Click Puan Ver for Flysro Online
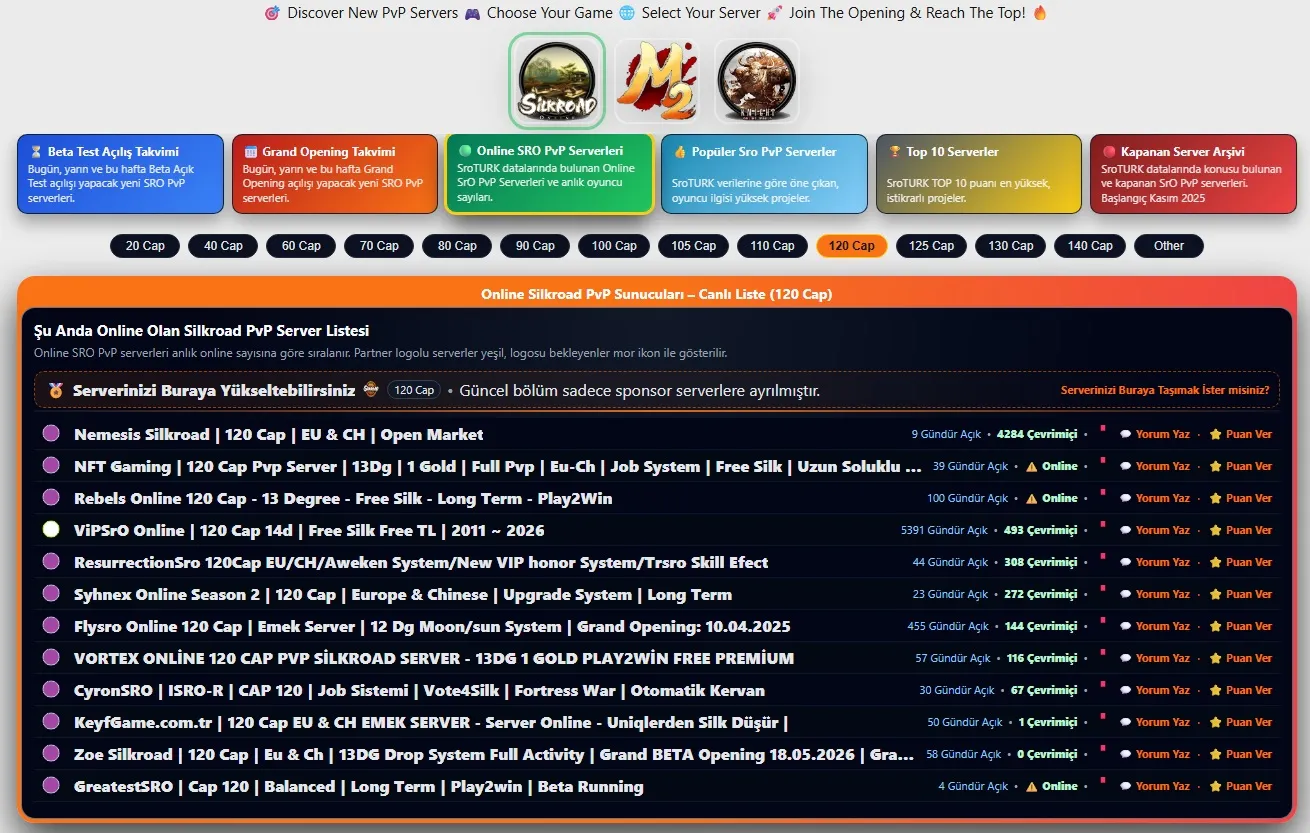This screenshot has width=1310, height=833. coord(1241,626)
